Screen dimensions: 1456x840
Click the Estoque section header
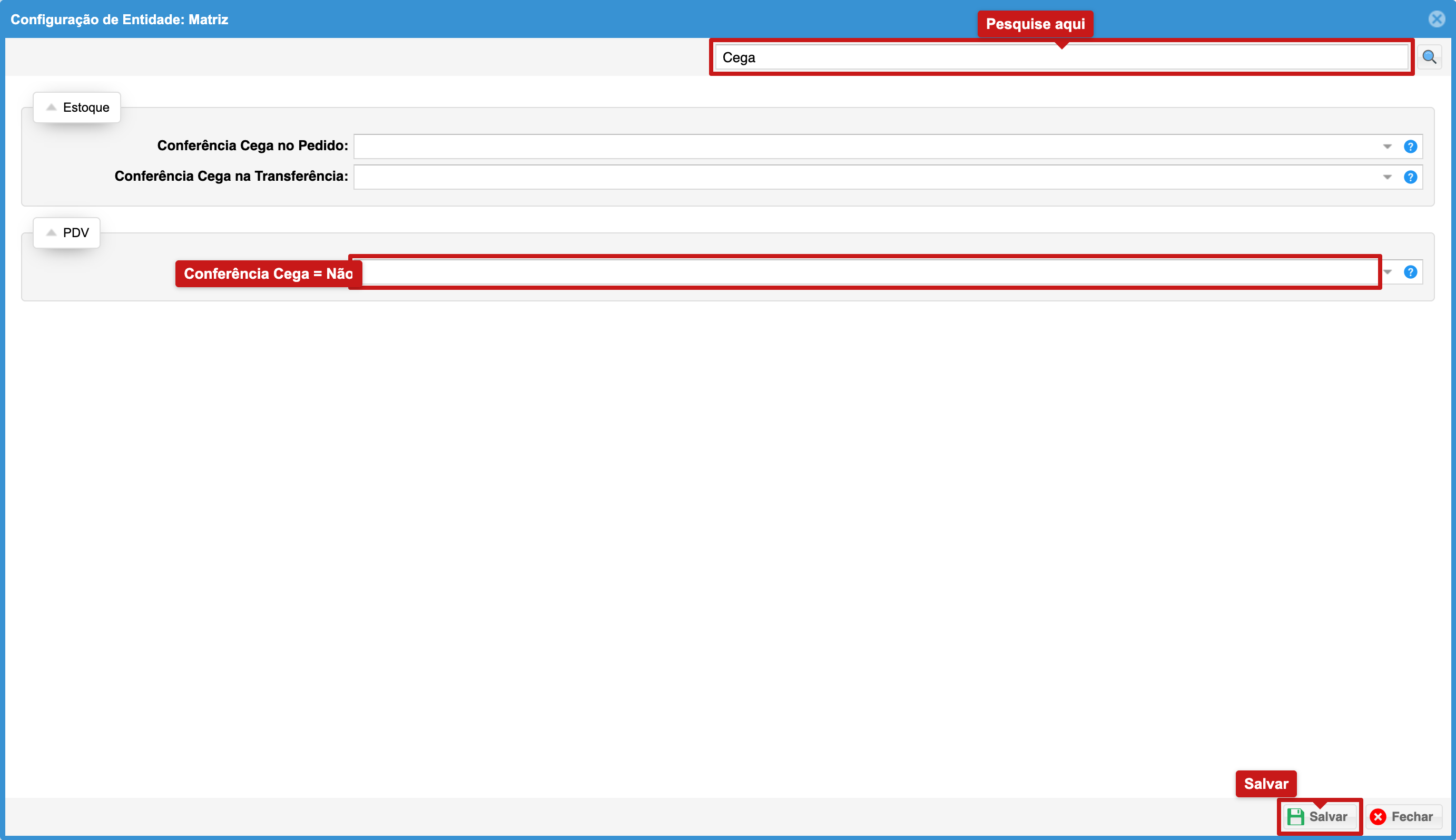point(77,108)
